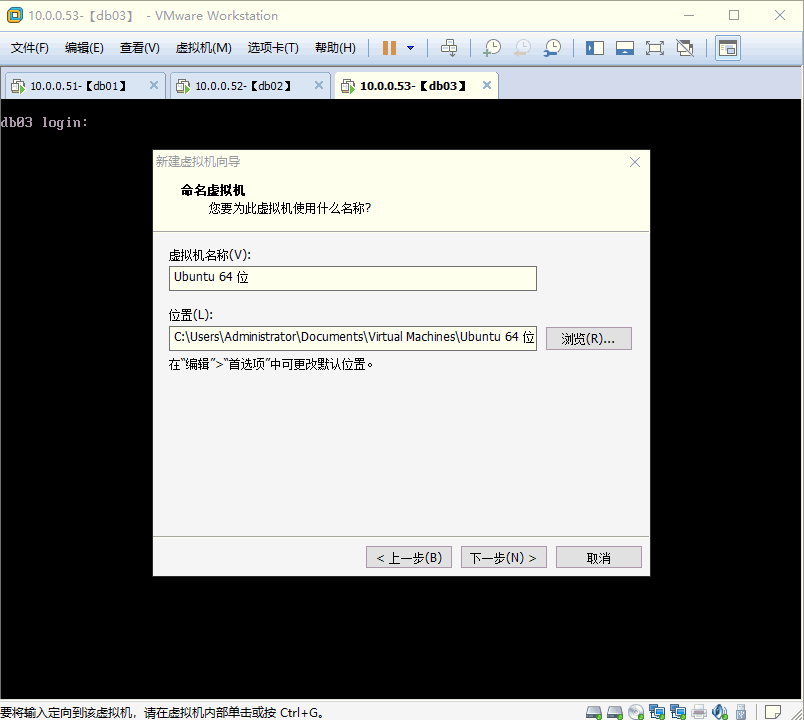
Task: Click the sound card device icon
Action: [x=719, y=712]
